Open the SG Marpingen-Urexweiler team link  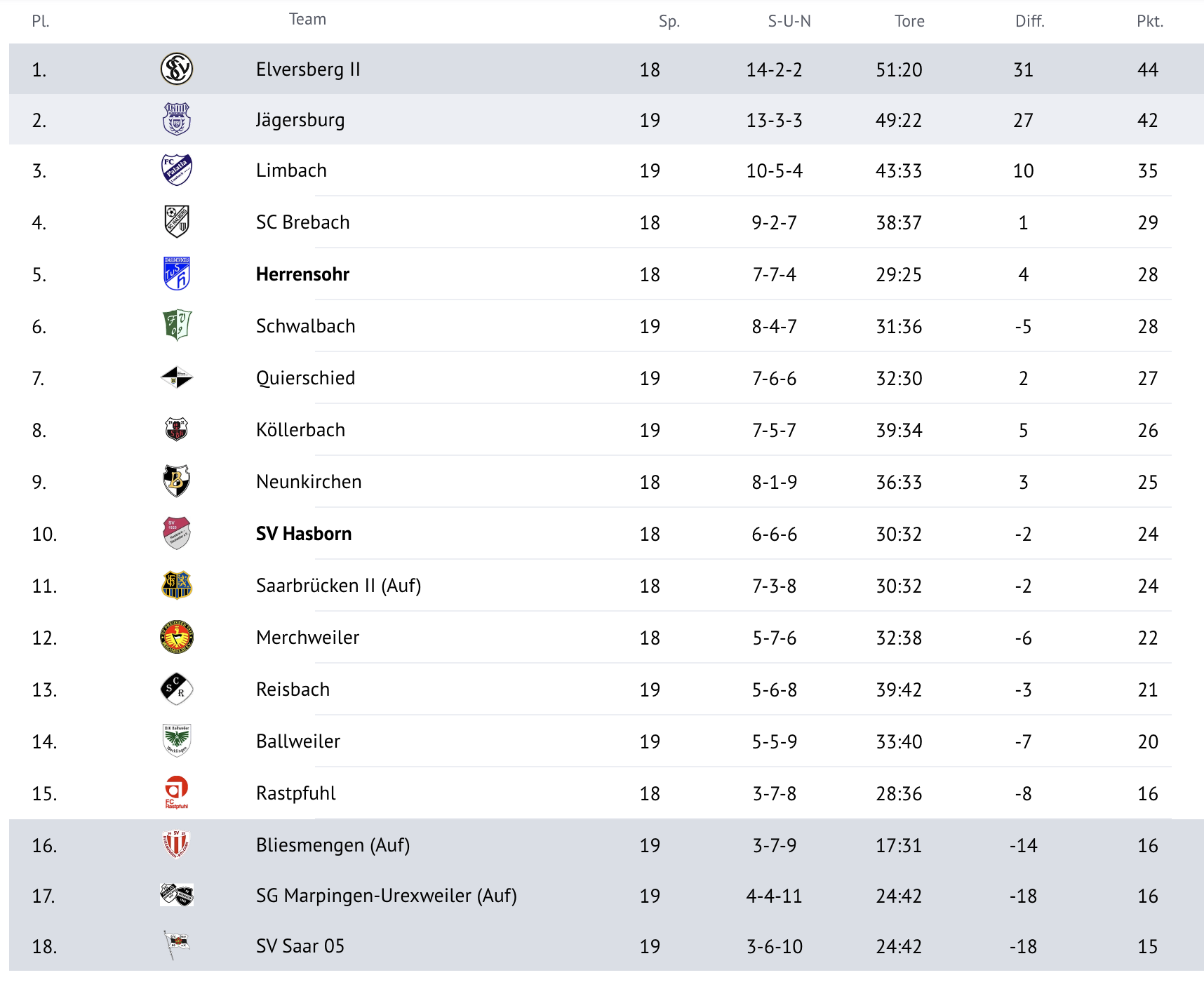coord(386,896)
